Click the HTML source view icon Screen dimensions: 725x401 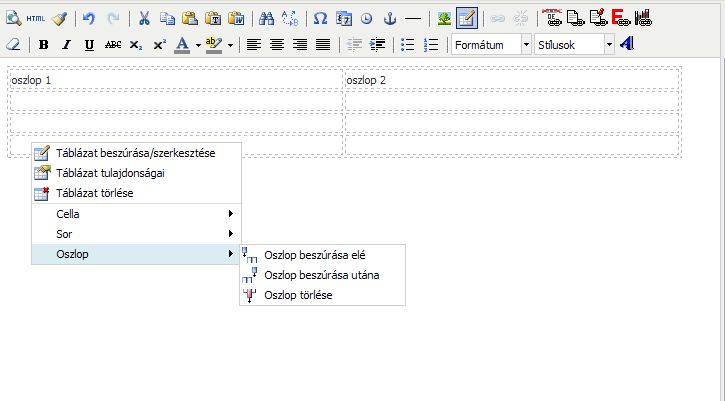point(35,18)
